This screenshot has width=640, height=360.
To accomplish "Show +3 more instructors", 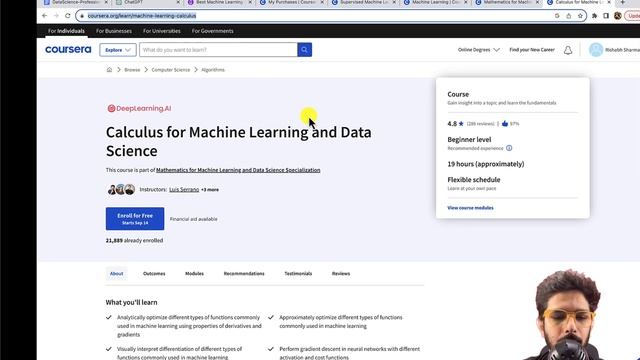I will [x=210, y=190].
